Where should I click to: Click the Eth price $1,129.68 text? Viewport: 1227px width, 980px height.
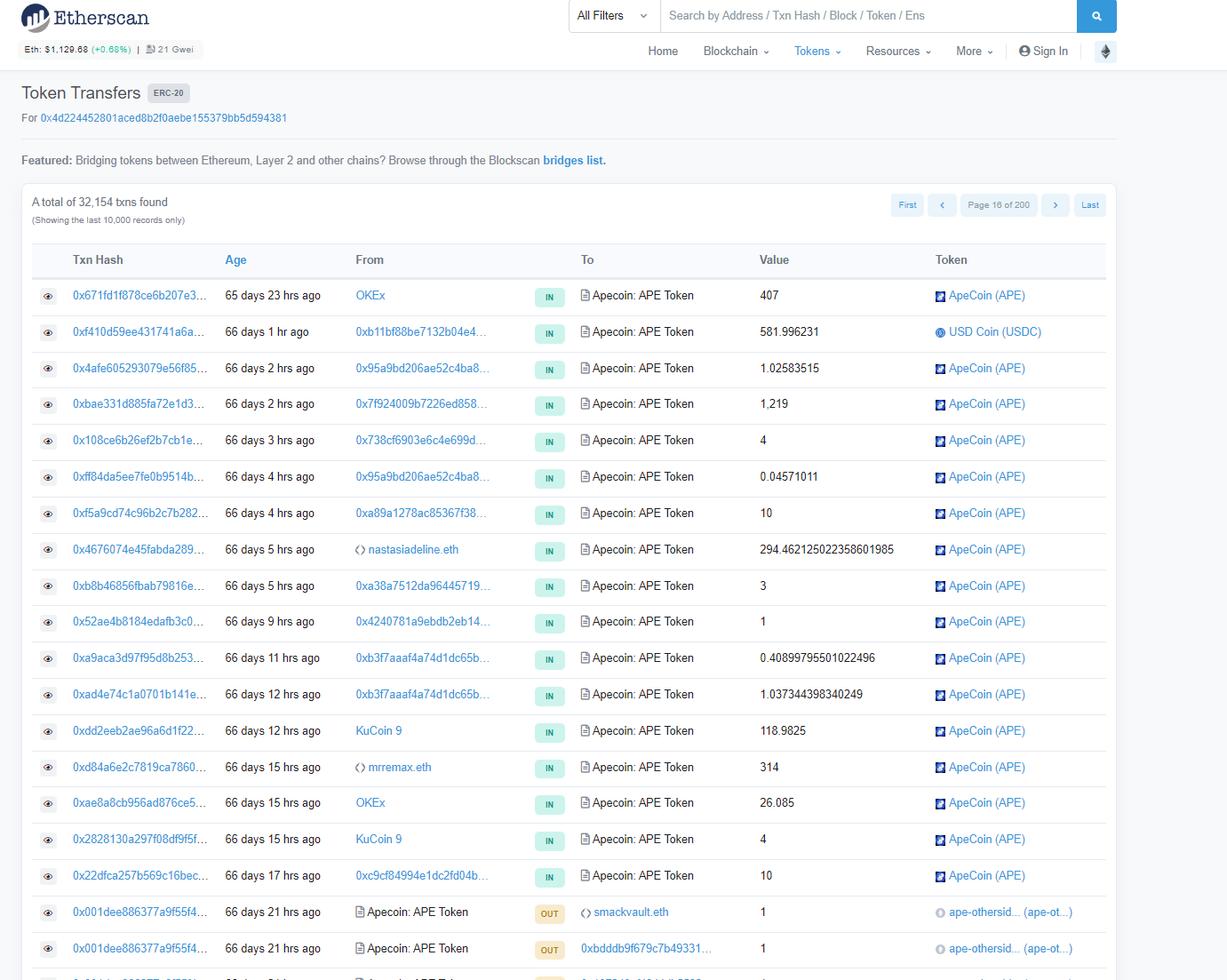(56, 50)
